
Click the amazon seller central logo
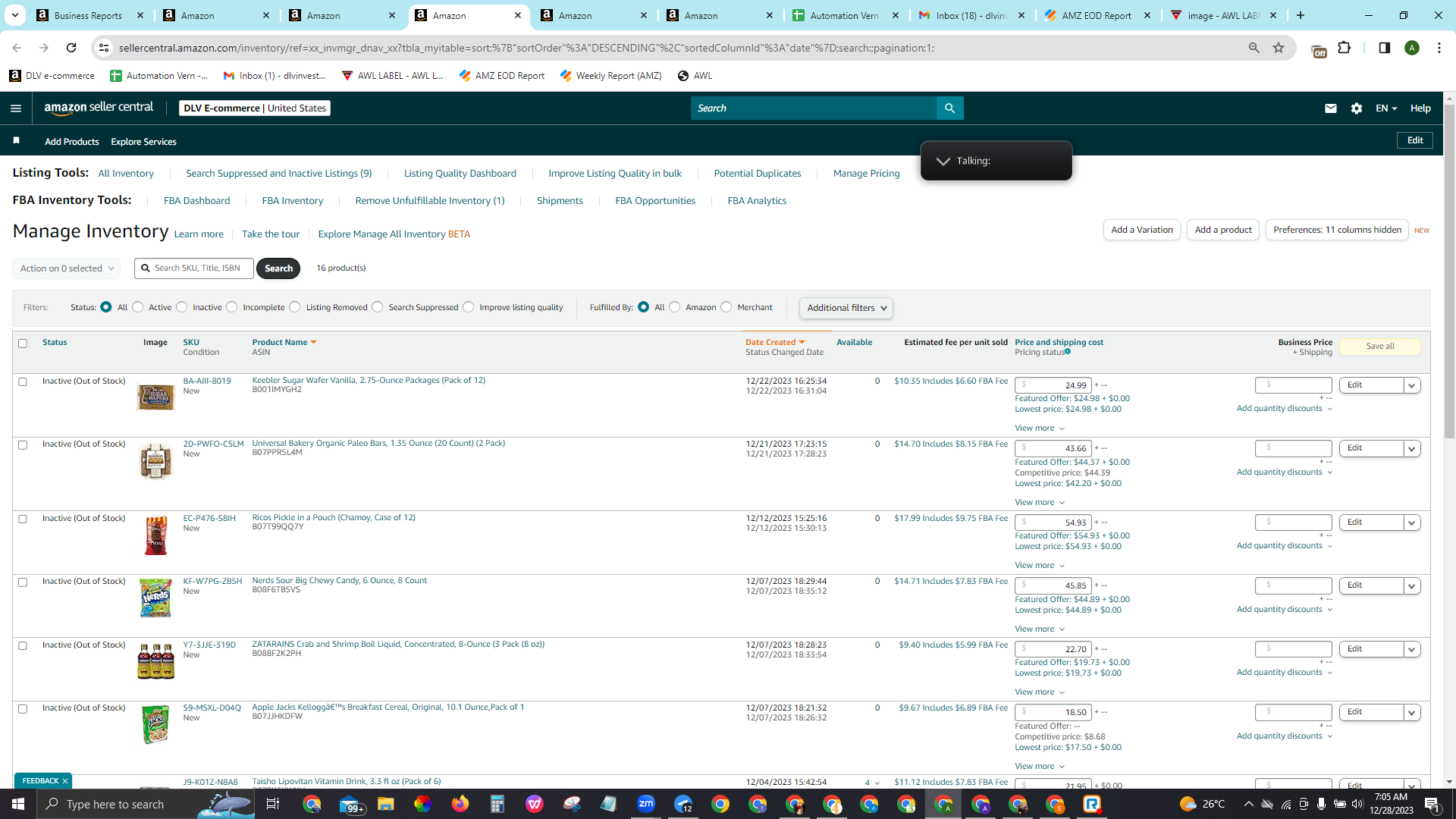99,108
